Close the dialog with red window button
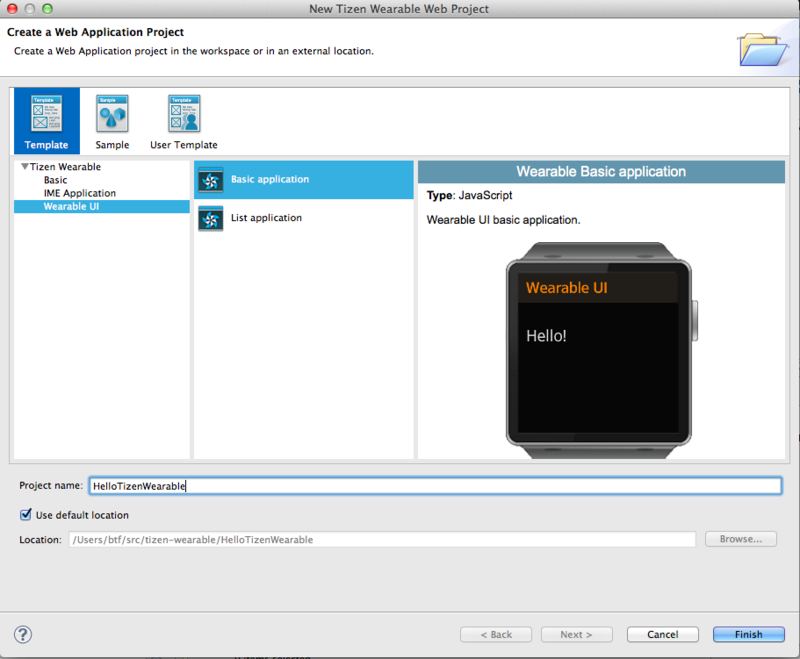Image resolution: width=800 pixels, height=659 pixels. click(12, 9)
